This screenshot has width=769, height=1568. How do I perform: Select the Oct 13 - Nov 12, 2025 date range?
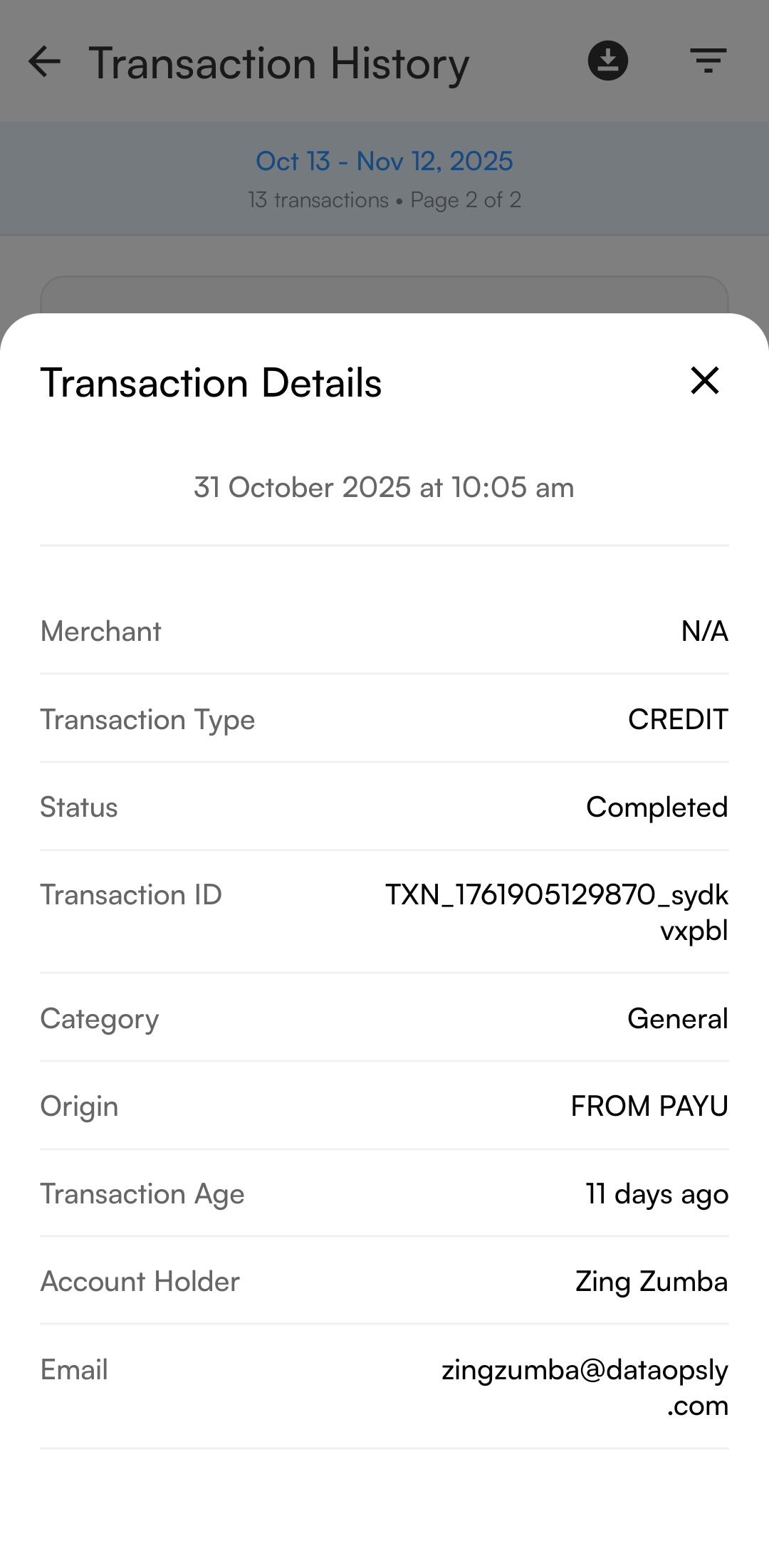click(384, 162)
